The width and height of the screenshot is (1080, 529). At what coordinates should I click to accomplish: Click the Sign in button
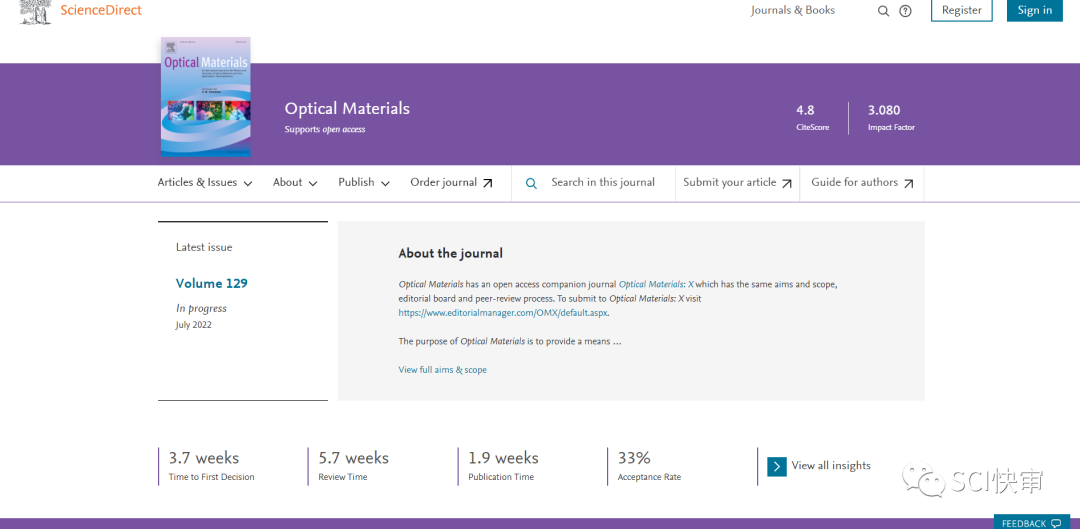point(1034,10)
